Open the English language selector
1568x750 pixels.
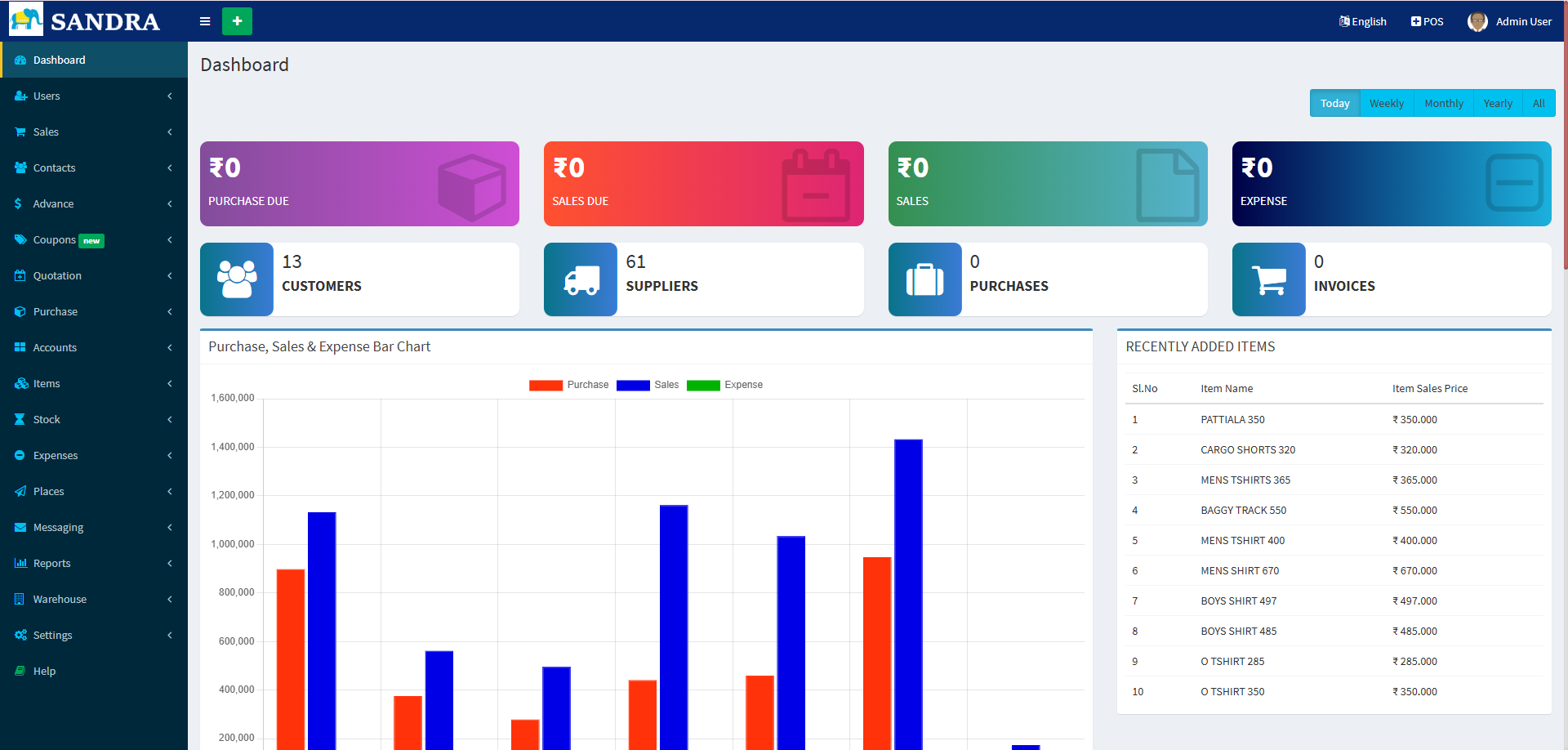[1362, 21]
